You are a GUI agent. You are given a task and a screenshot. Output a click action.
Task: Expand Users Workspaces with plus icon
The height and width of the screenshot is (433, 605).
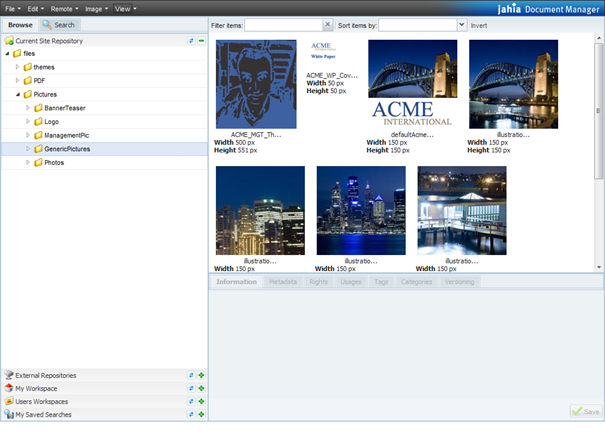coord(201,401)
